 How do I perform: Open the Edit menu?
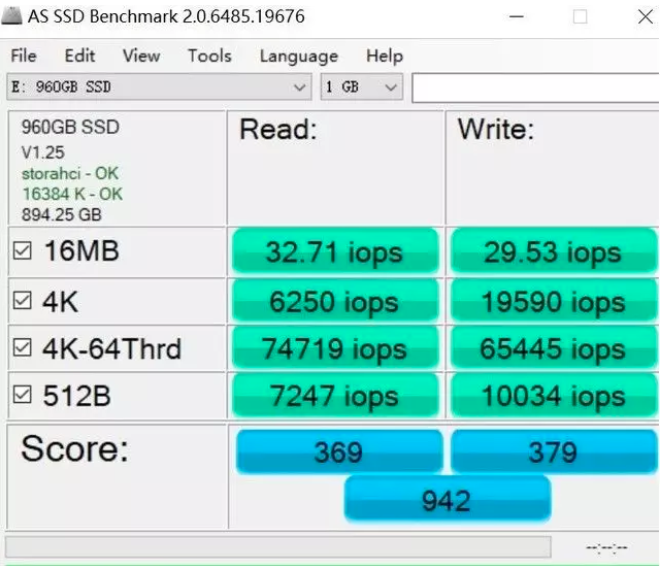click(80, 56)
